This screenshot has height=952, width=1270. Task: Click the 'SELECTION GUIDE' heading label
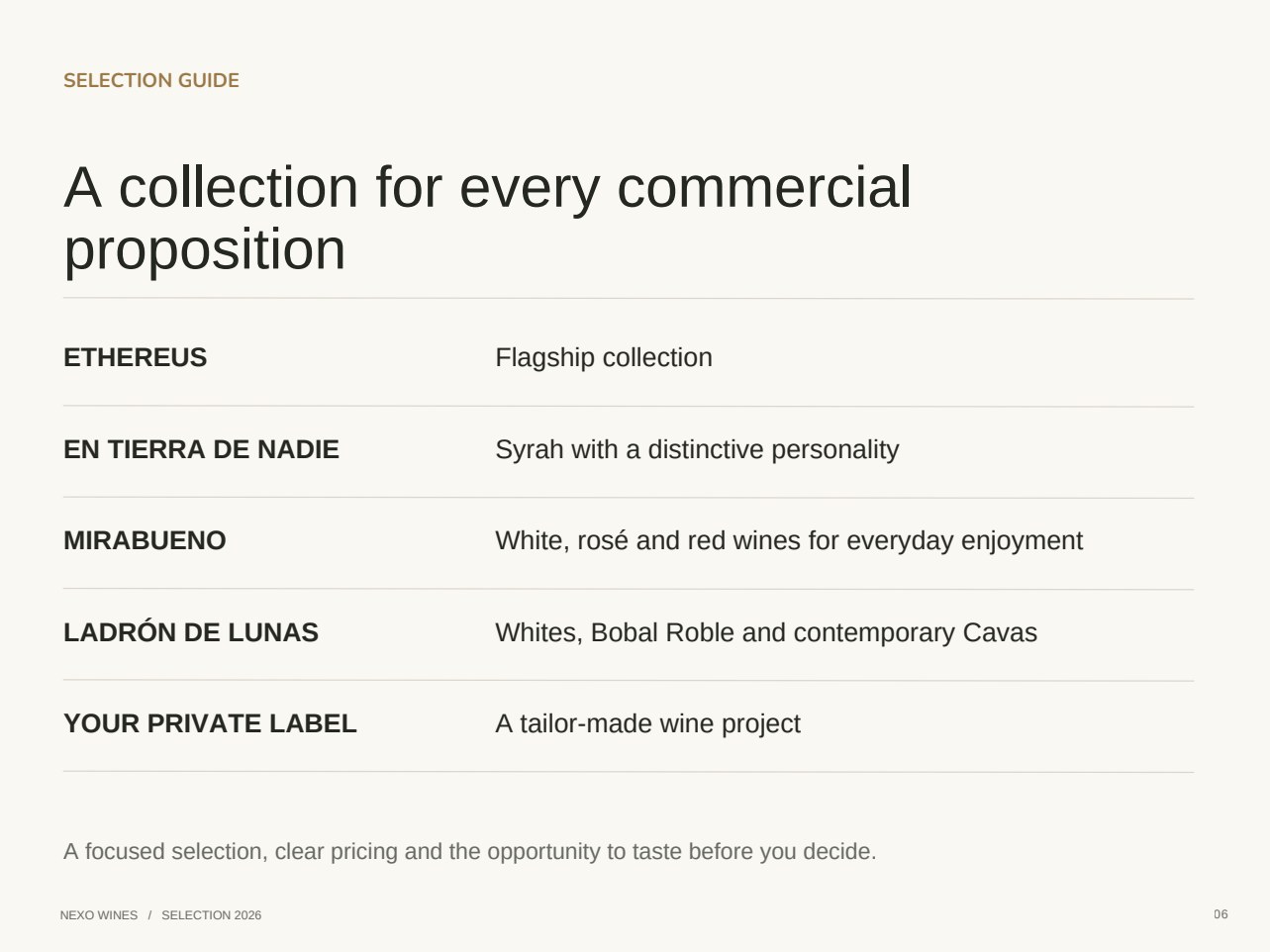pos(151,80)
